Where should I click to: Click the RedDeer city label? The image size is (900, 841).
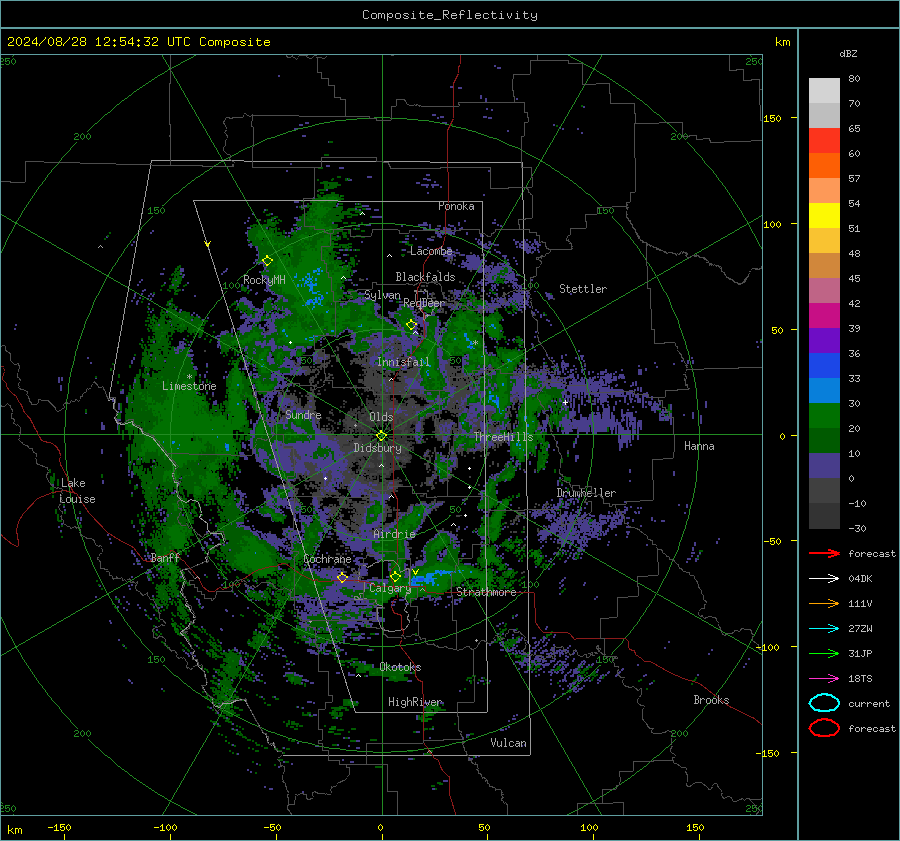click(424, 303)
